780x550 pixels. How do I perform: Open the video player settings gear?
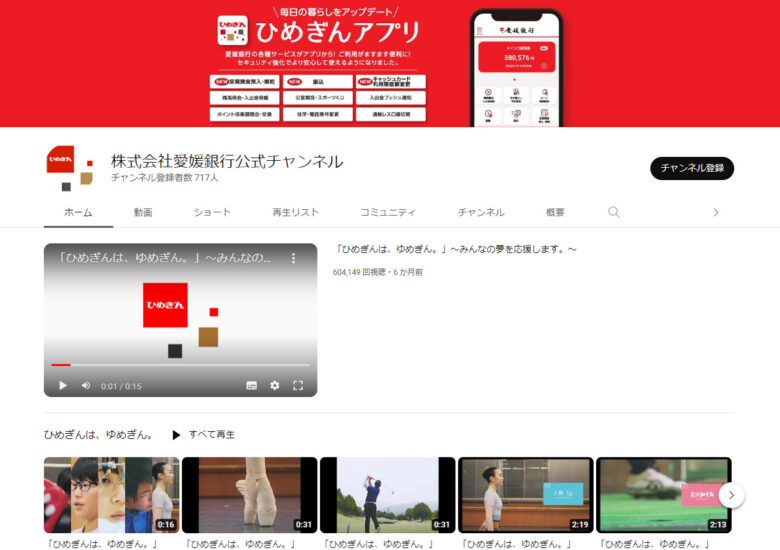(x=275, y=385)
